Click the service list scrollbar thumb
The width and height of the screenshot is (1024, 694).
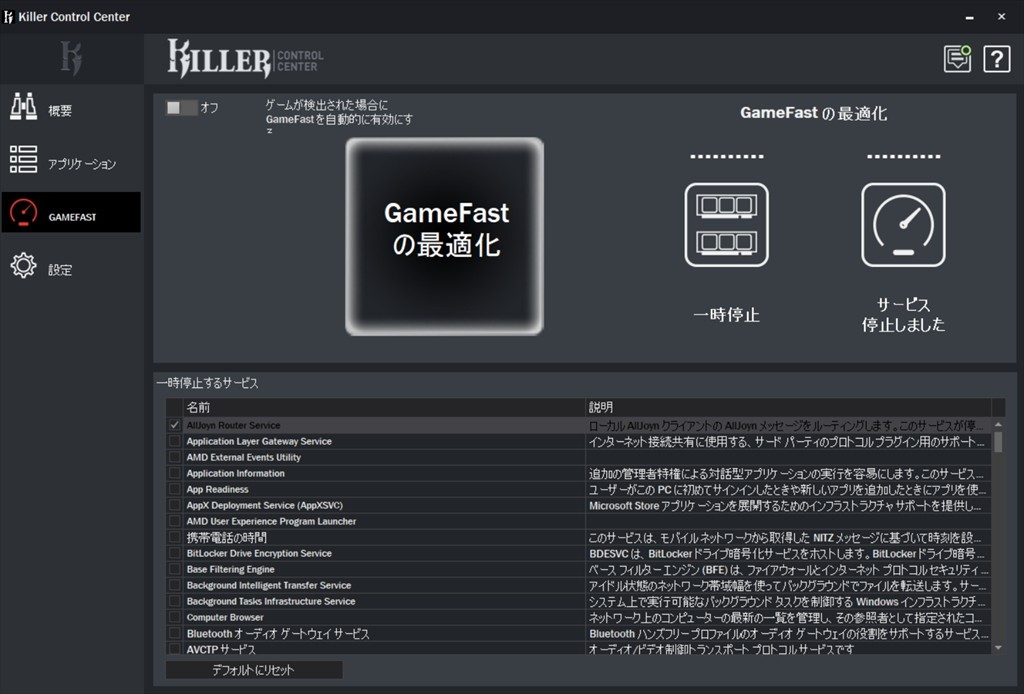(x=998, y=441)
